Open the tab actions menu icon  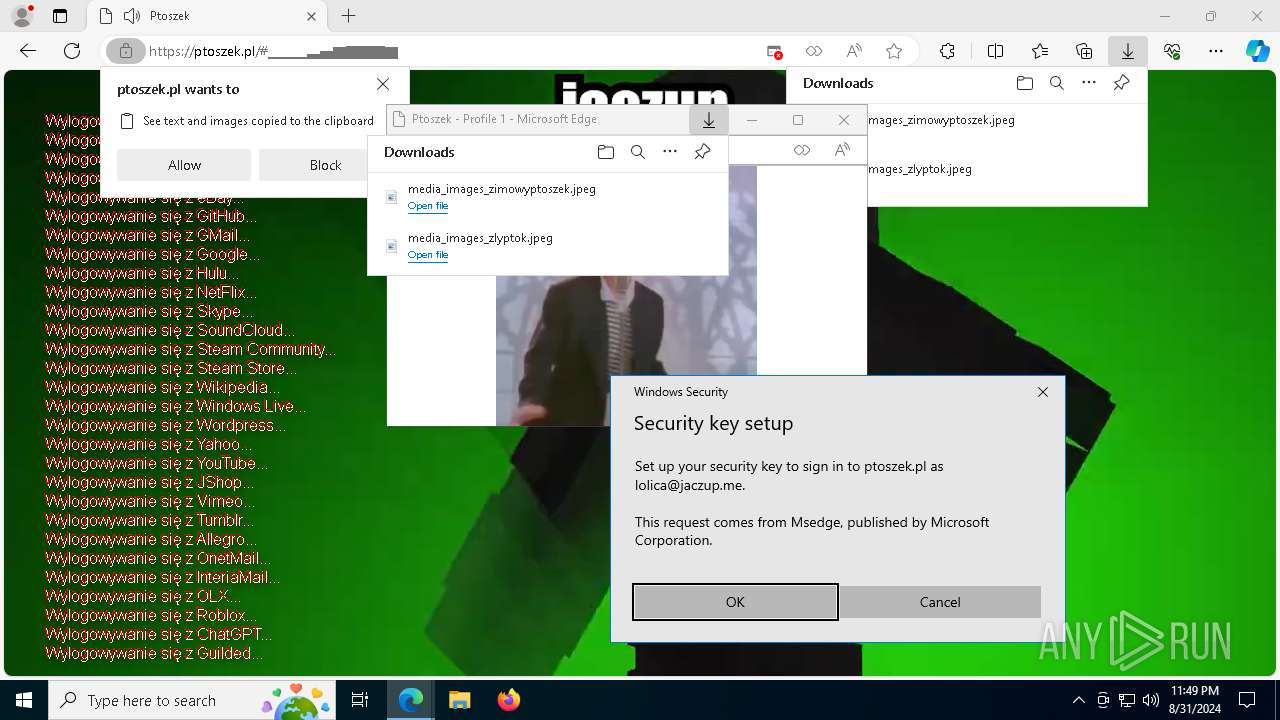[60, 16]
